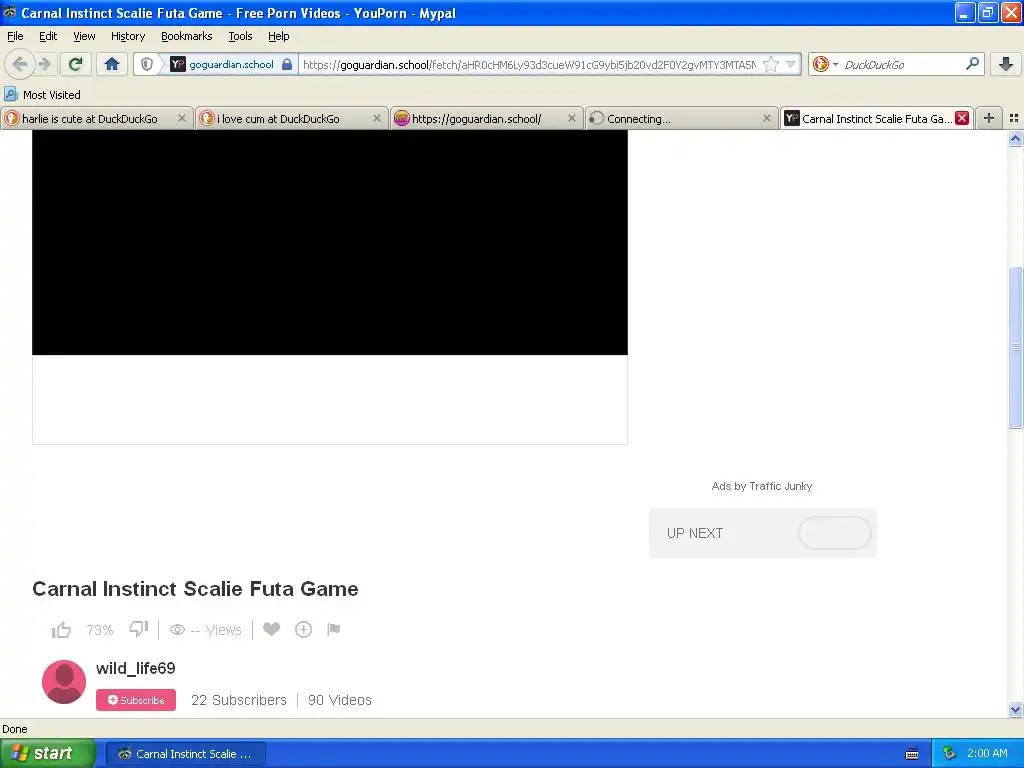1024x768 pixels.
Task: Click the Carnal Instinct Scalie taskbar item
Action: (185, 754)
